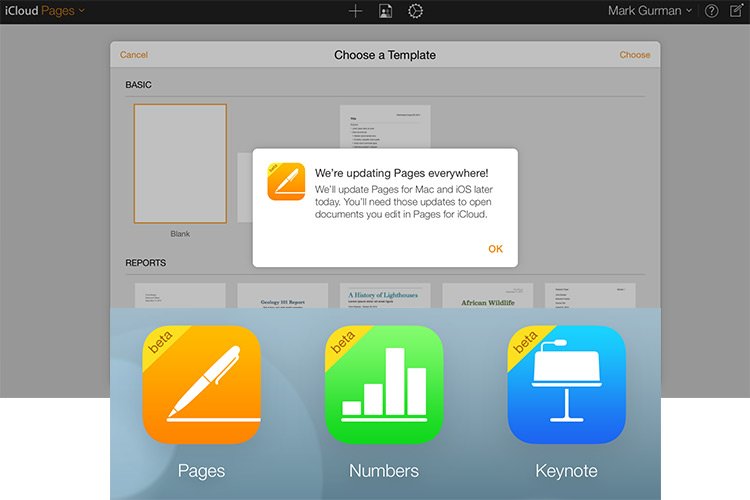750x500 pixels.
Task: Open the upload document icon in toolbar
Action: (x=386, y=11)
